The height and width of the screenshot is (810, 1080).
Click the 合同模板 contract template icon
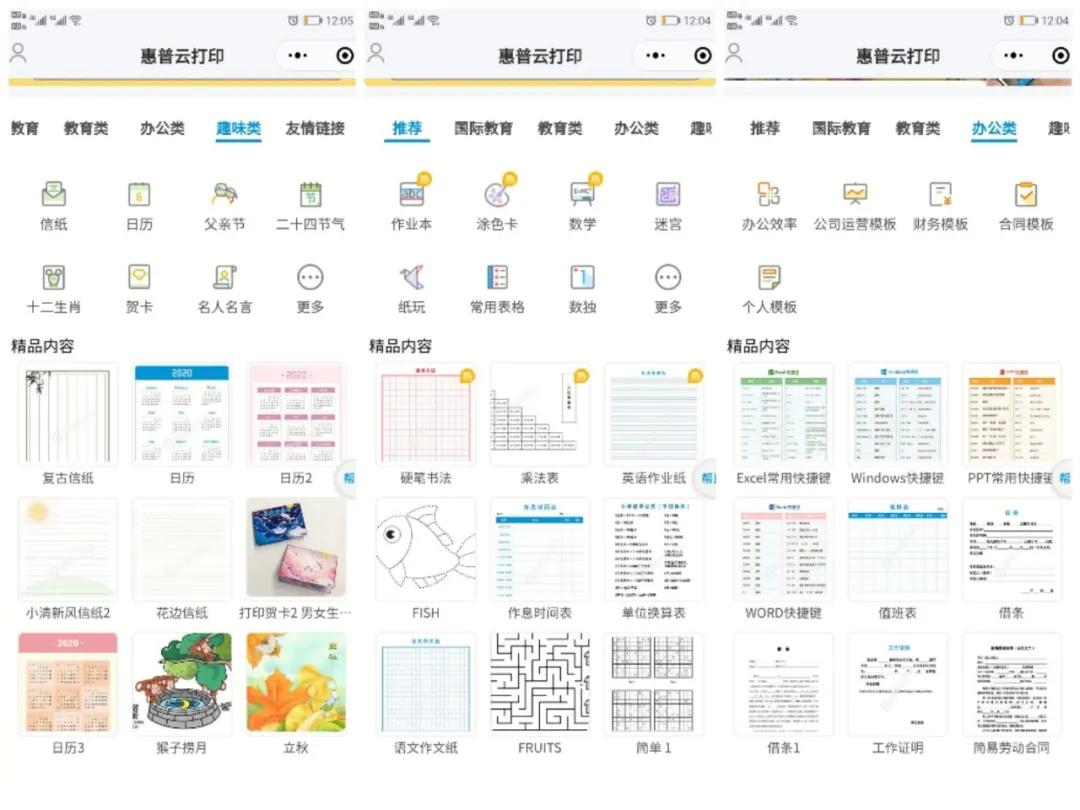pyautogui.click(x=1026, y=199)
